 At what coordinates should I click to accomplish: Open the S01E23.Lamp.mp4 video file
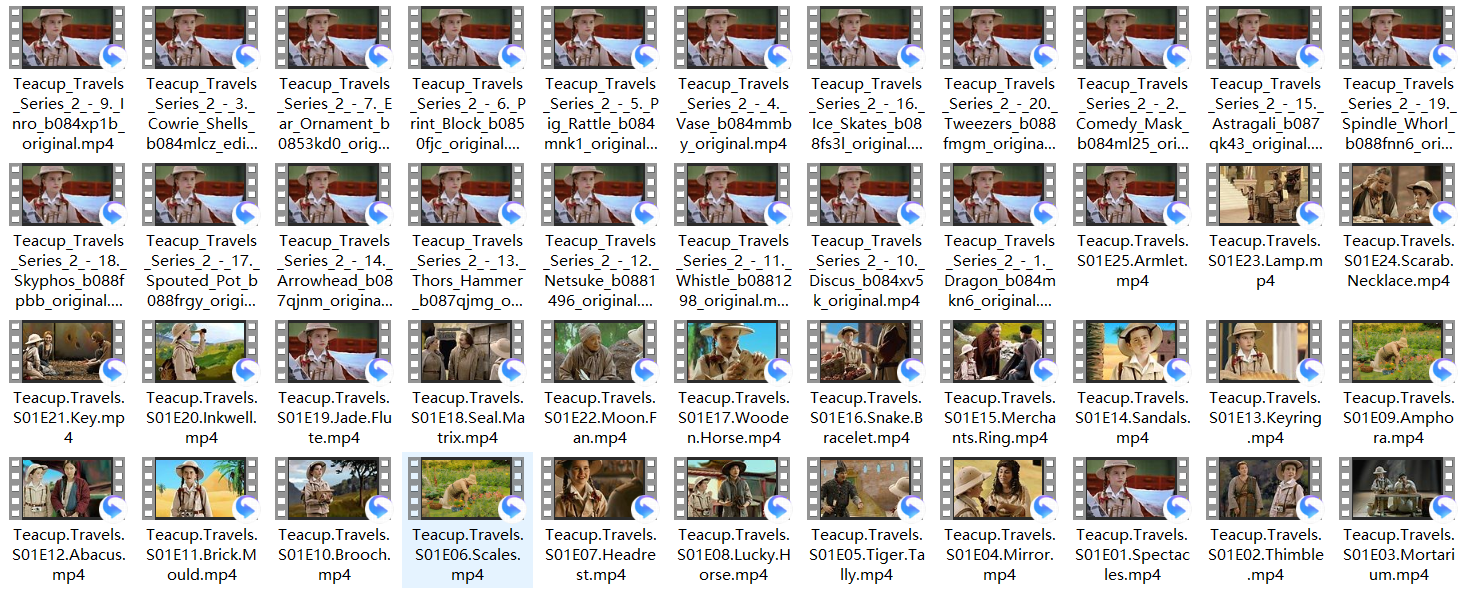click(1265, 194)
